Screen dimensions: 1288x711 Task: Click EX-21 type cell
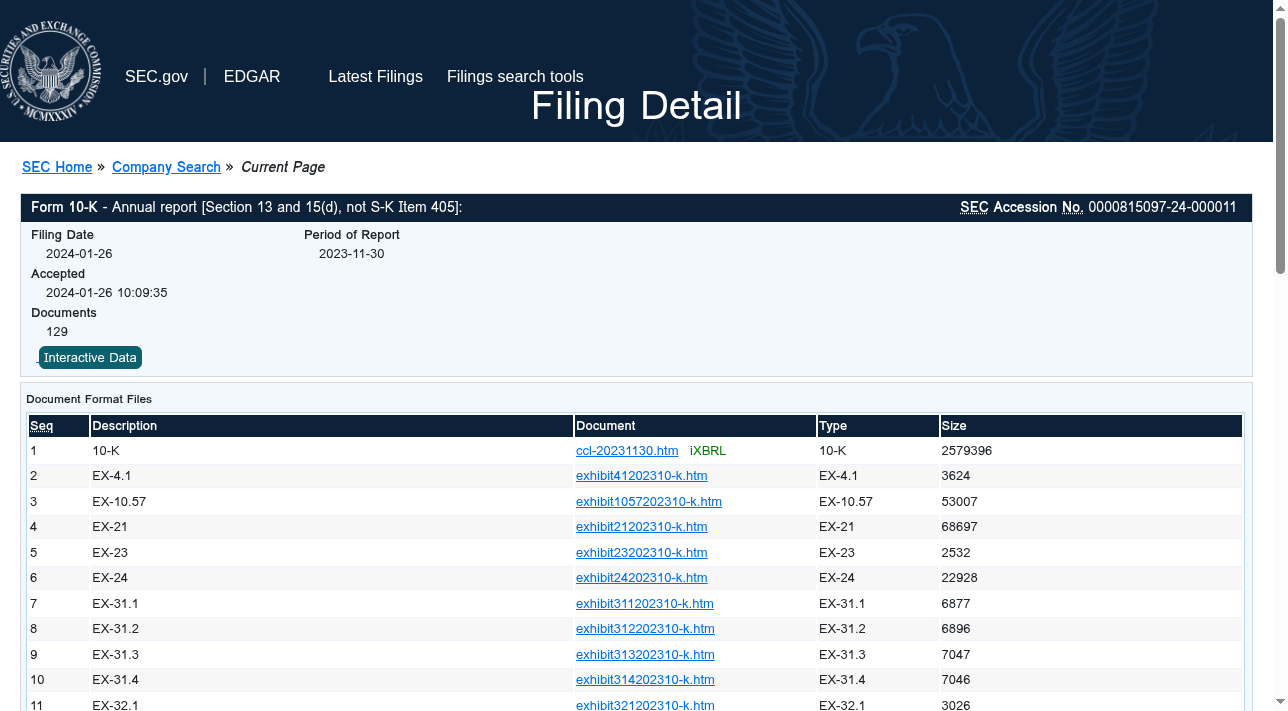click(878, 527)
